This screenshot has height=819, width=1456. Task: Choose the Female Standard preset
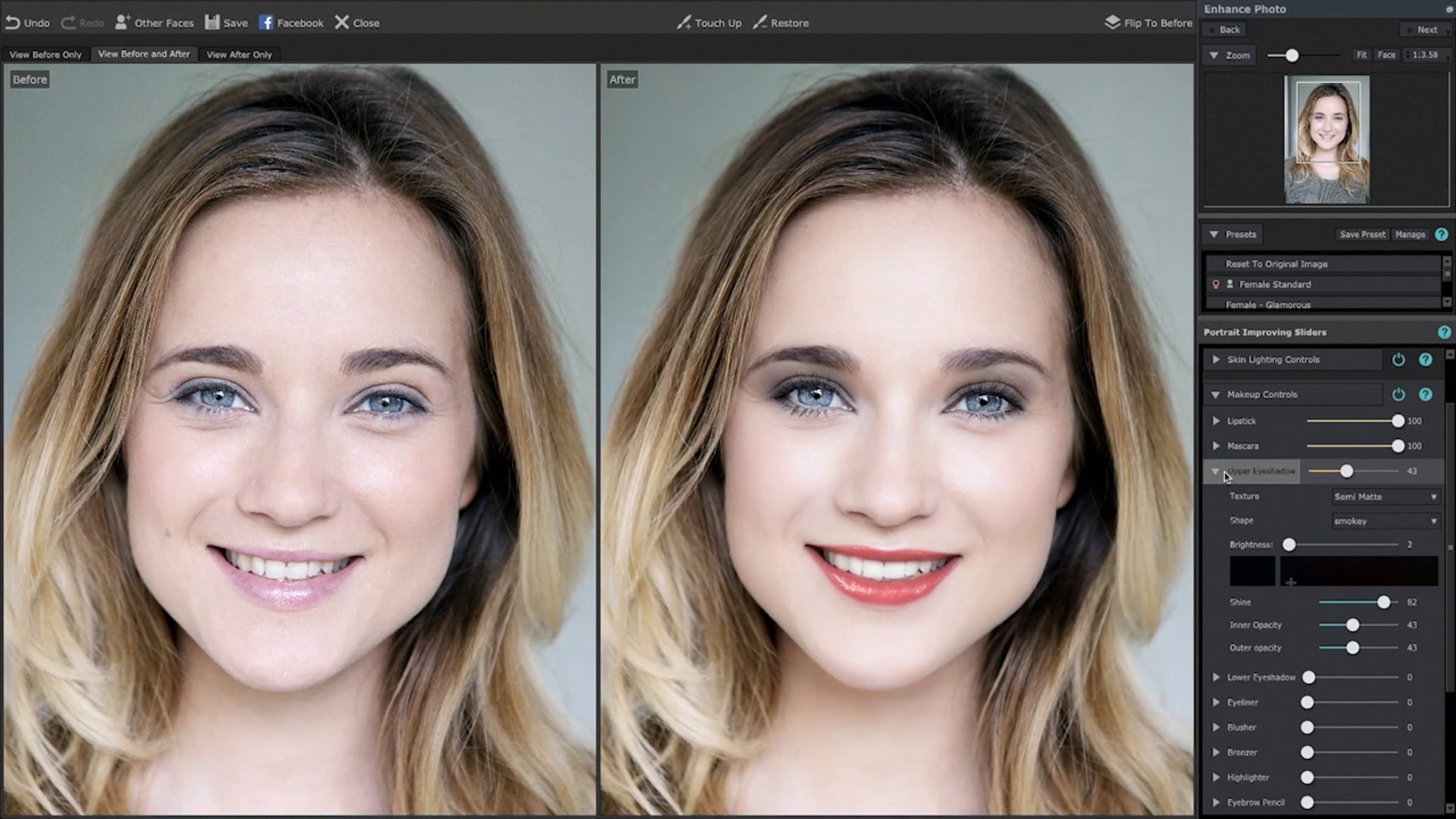(1275, 284)
